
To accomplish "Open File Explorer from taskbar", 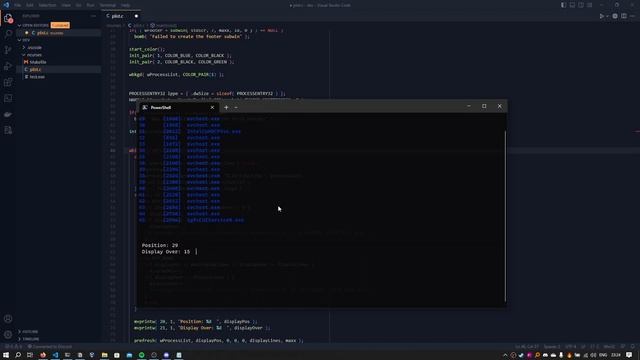I will [104, 355].
